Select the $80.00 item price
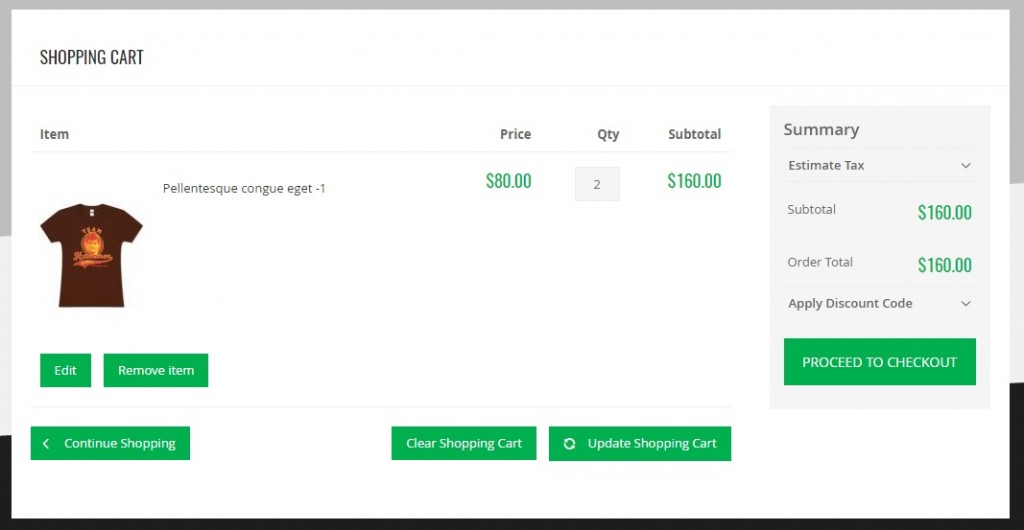Image resolution: width=1024 pixels, height=530 pixels. [x=508, y=181]
